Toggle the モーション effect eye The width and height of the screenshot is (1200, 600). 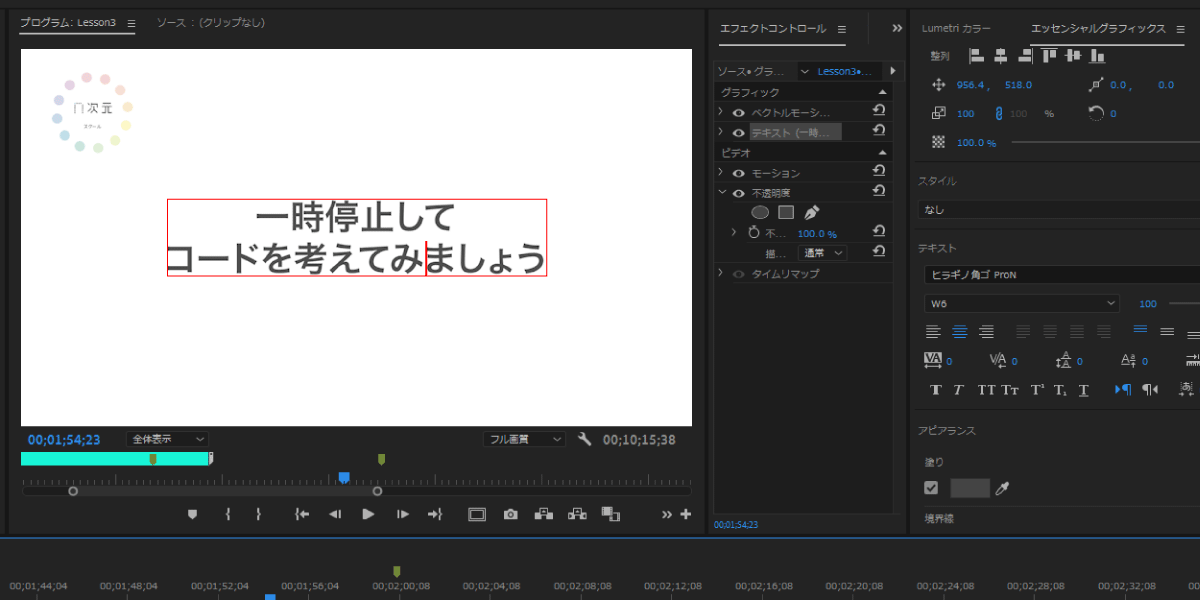point(739,173)
